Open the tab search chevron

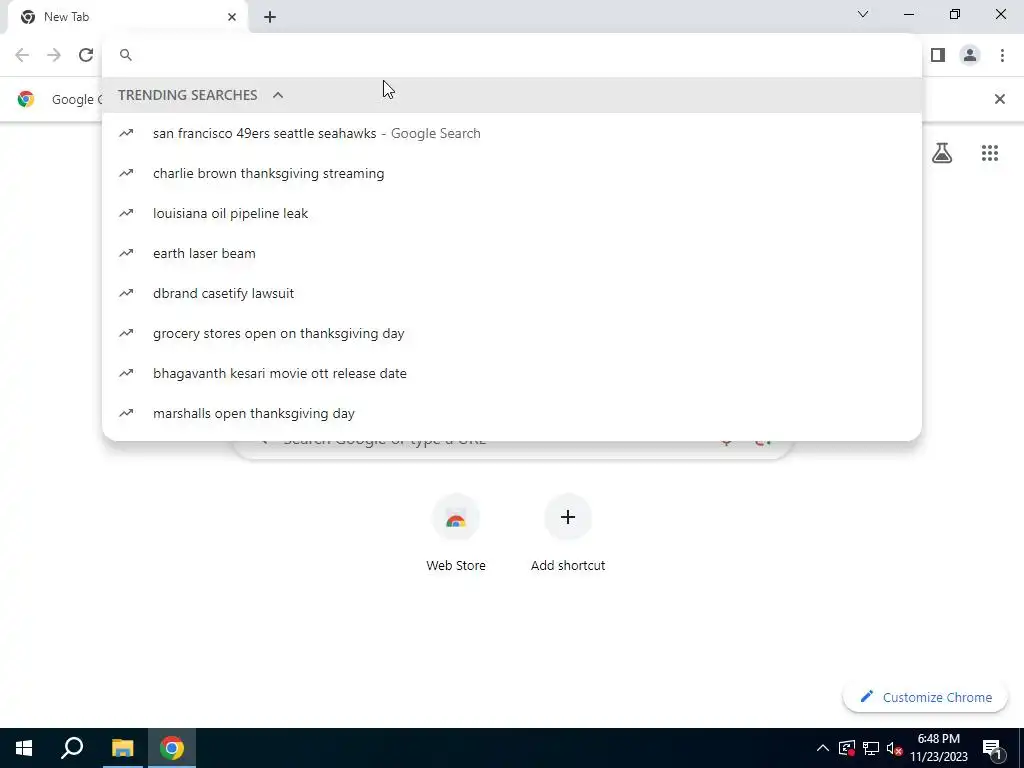click(x=863, y=14)
